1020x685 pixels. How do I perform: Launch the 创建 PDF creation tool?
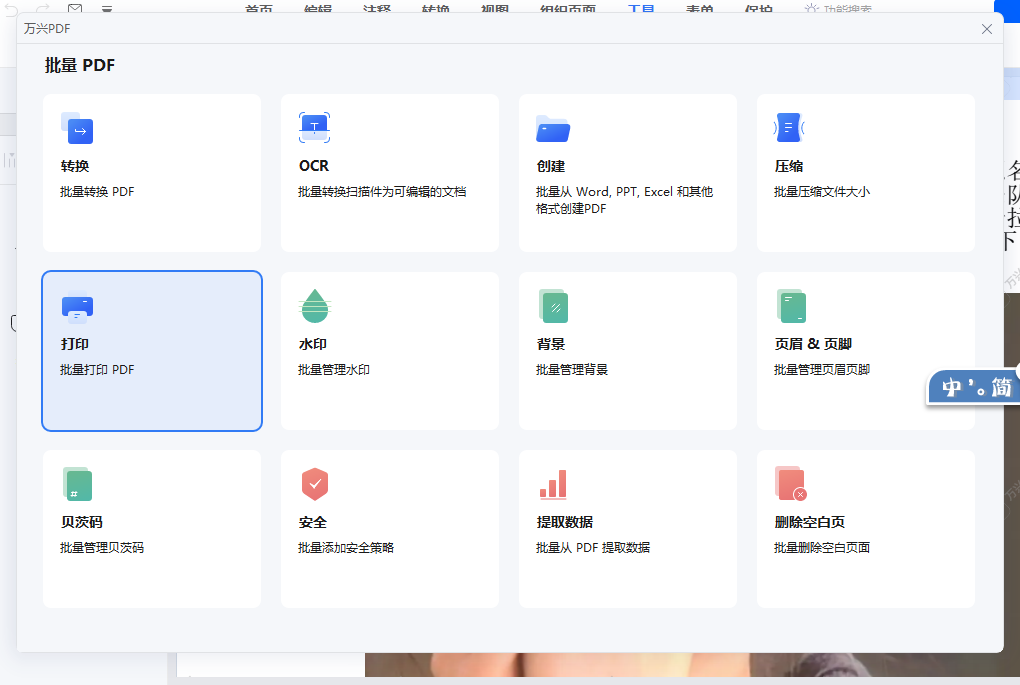(627, 173)
